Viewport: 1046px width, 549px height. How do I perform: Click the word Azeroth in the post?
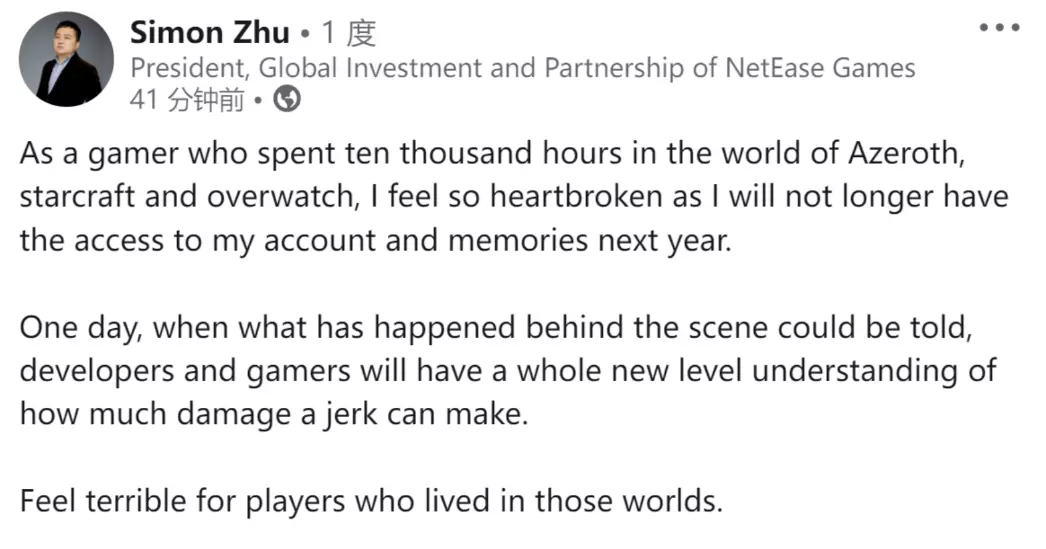click(x=904, y=153)
